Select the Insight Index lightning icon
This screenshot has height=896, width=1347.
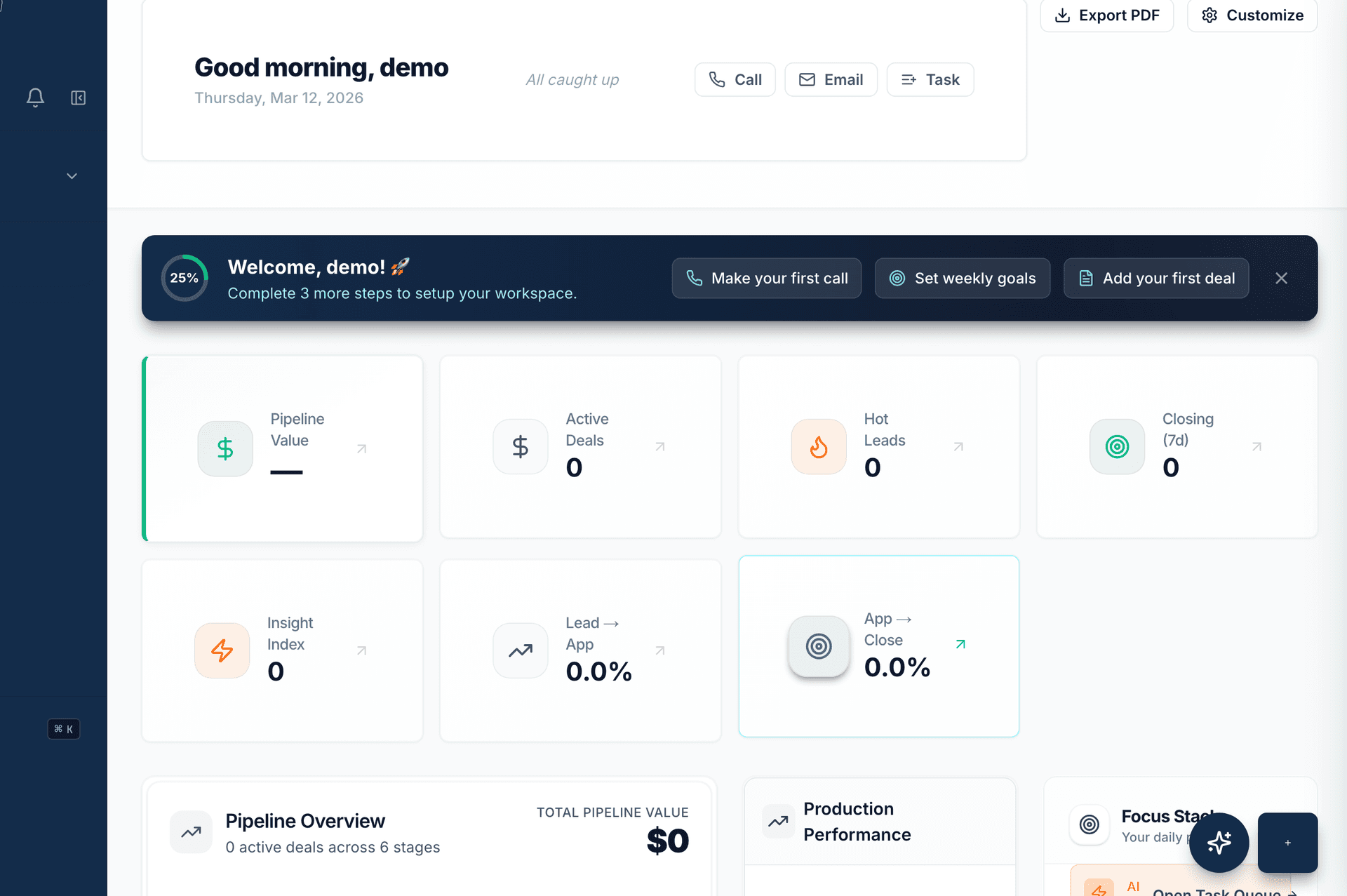222,650
